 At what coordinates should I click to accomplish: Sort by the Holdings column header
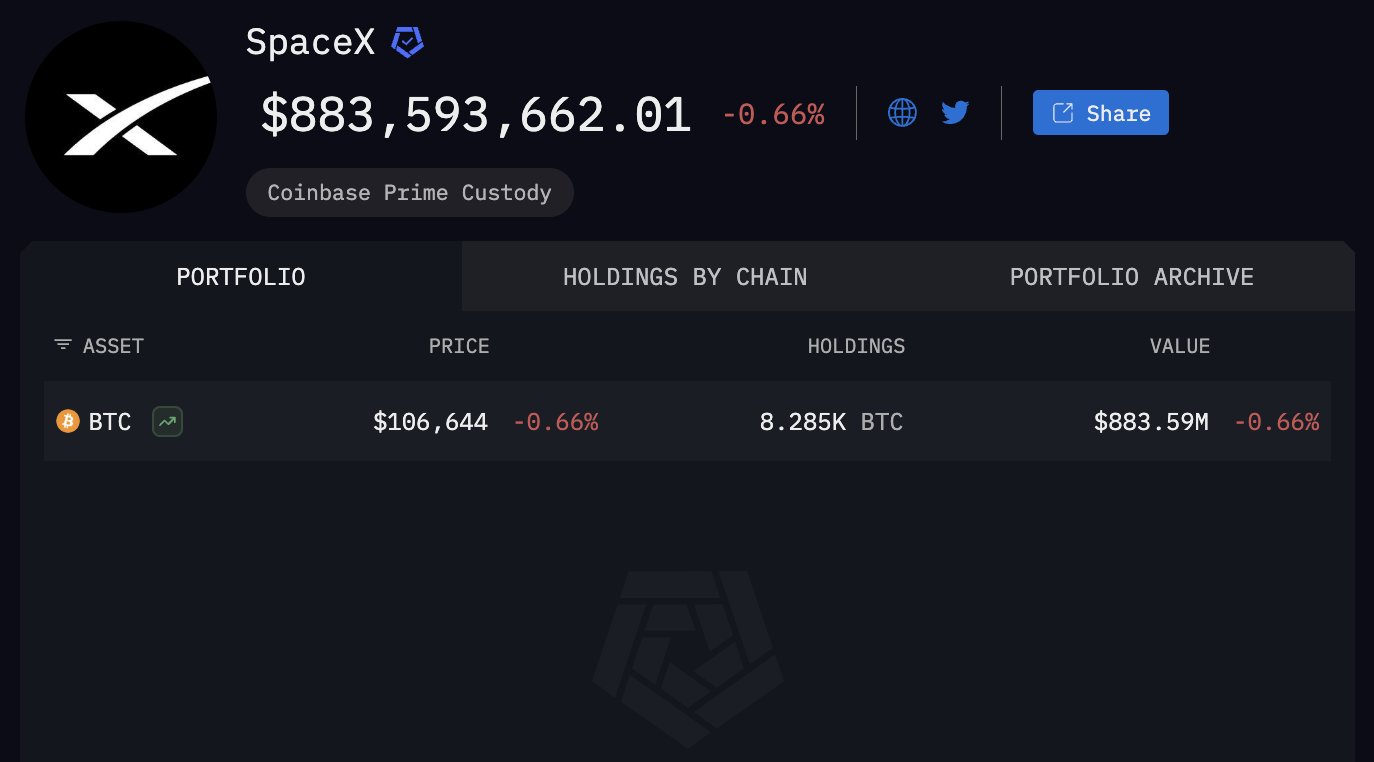point(856,346)
